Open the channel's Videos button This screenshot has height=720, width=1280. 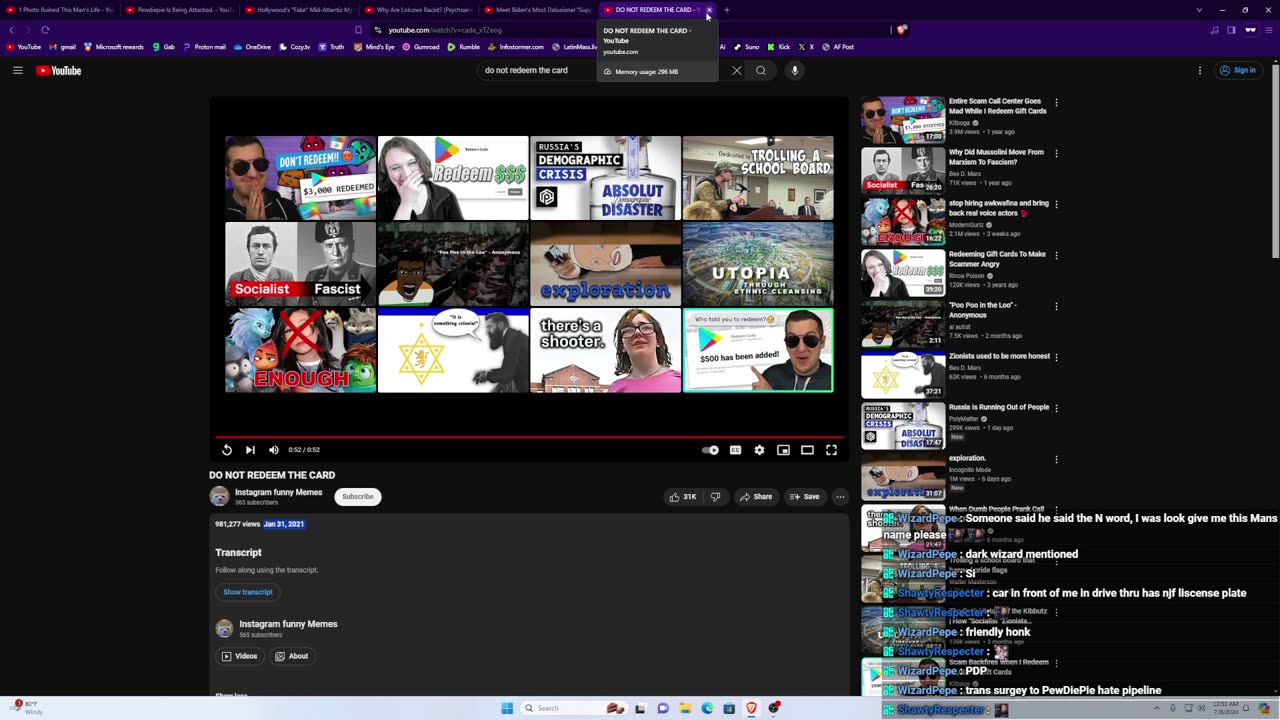click(x=240, y=656)
